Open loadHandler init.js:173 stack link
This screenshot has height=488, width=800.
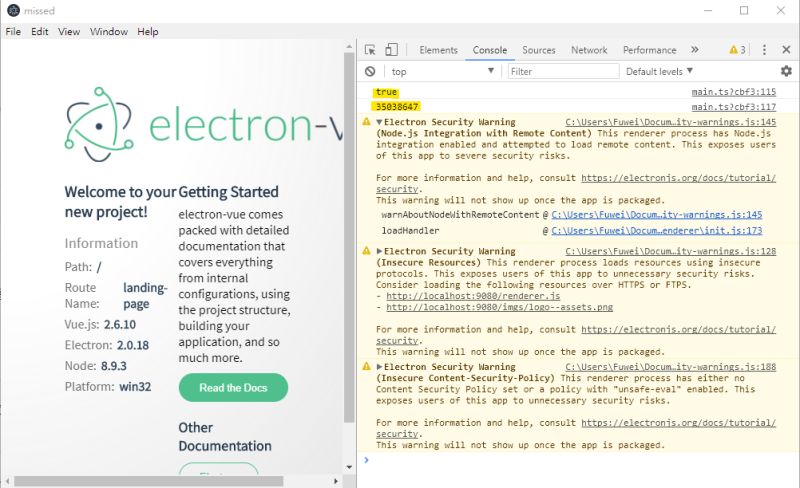[x=657, y=231]
